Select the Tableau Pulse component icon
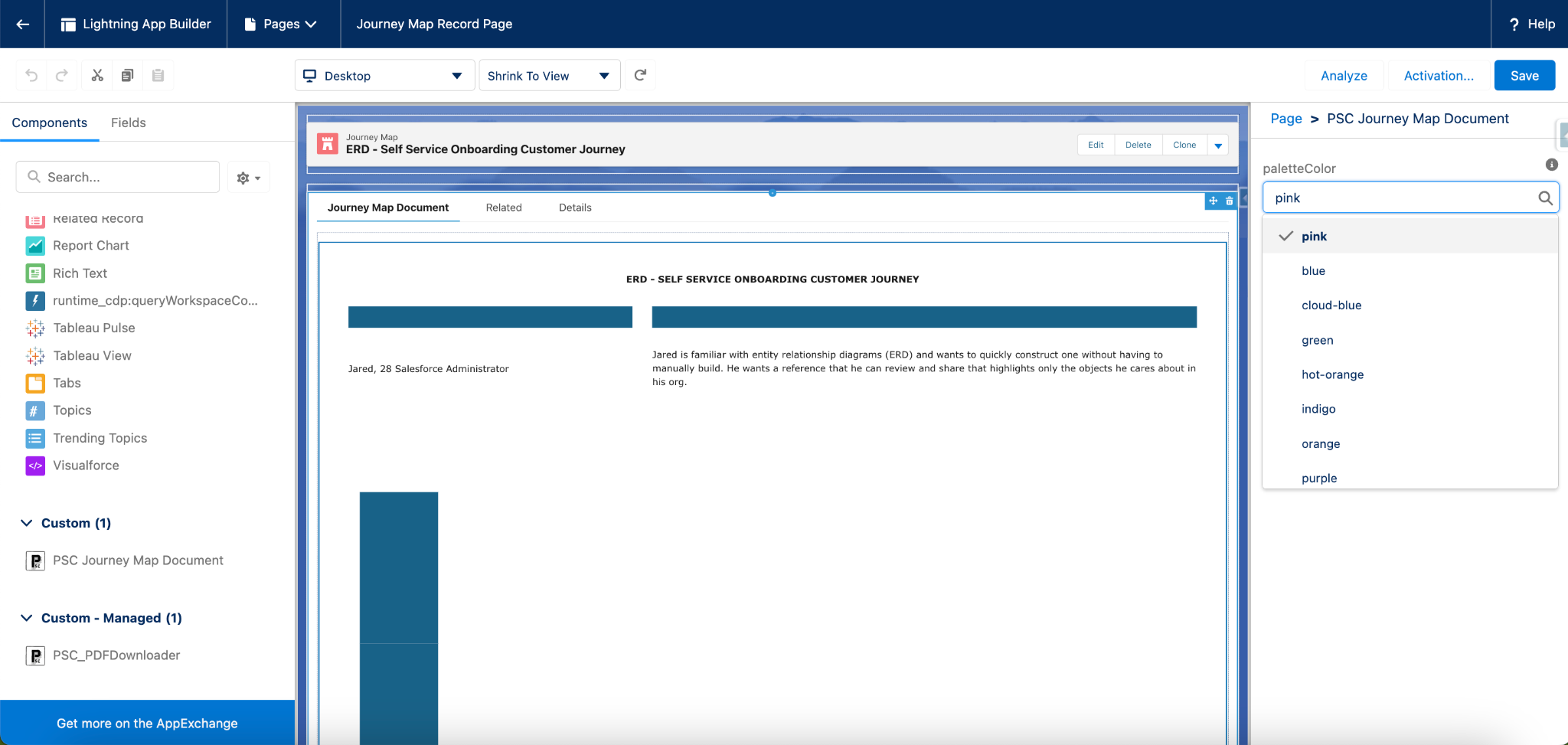This screenshot has height=745, width=1568. (x=35, y=328)
